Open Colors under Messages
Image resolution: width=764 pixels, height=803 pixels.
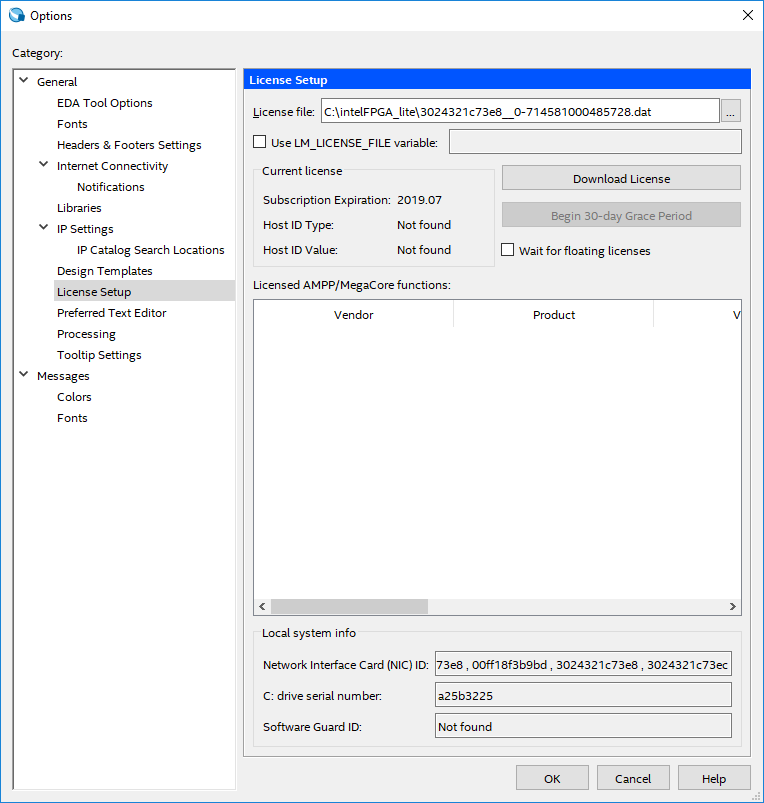tap(74, 397)
